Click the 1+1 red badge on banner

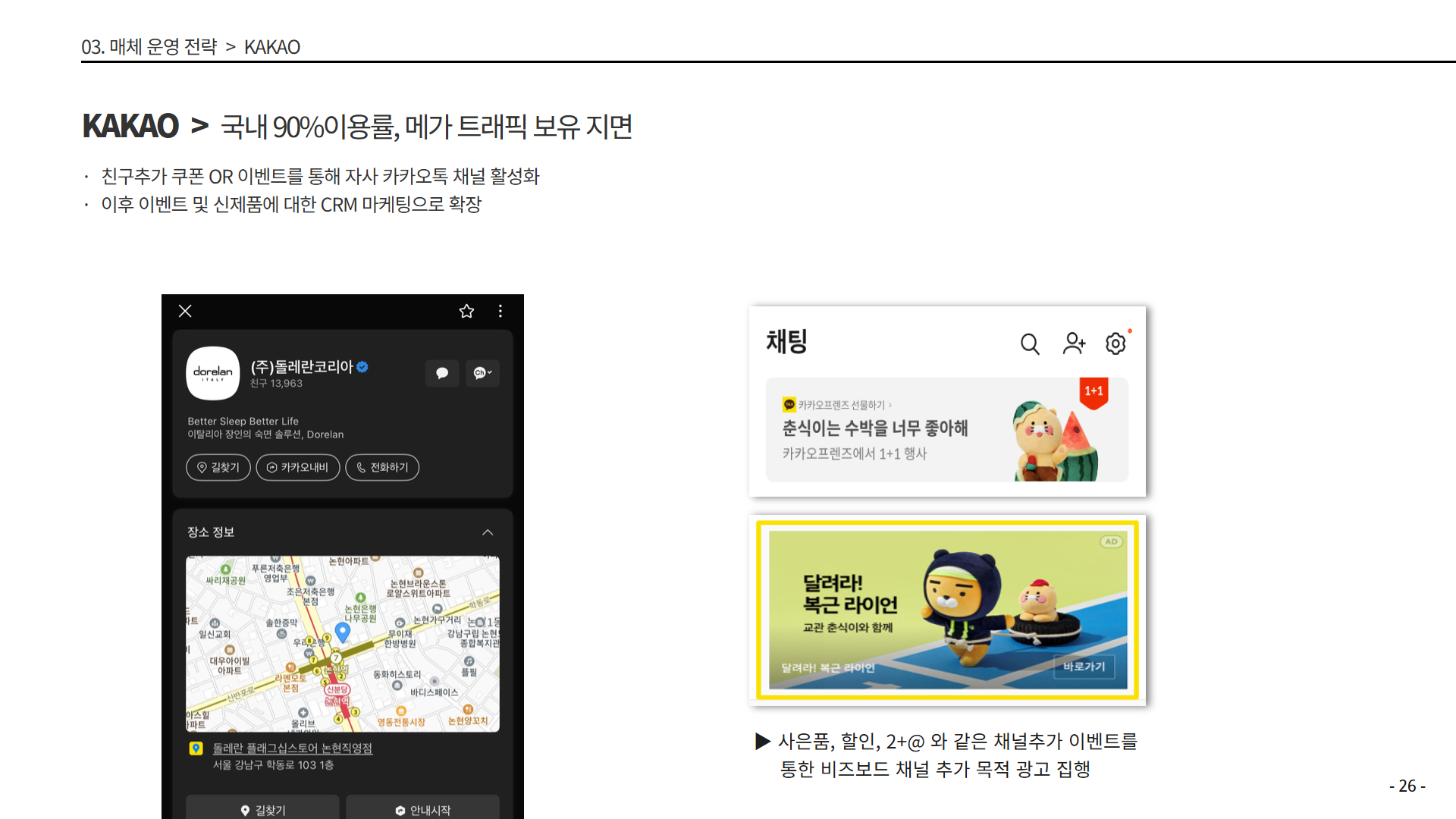click(x=1094, y=392)
